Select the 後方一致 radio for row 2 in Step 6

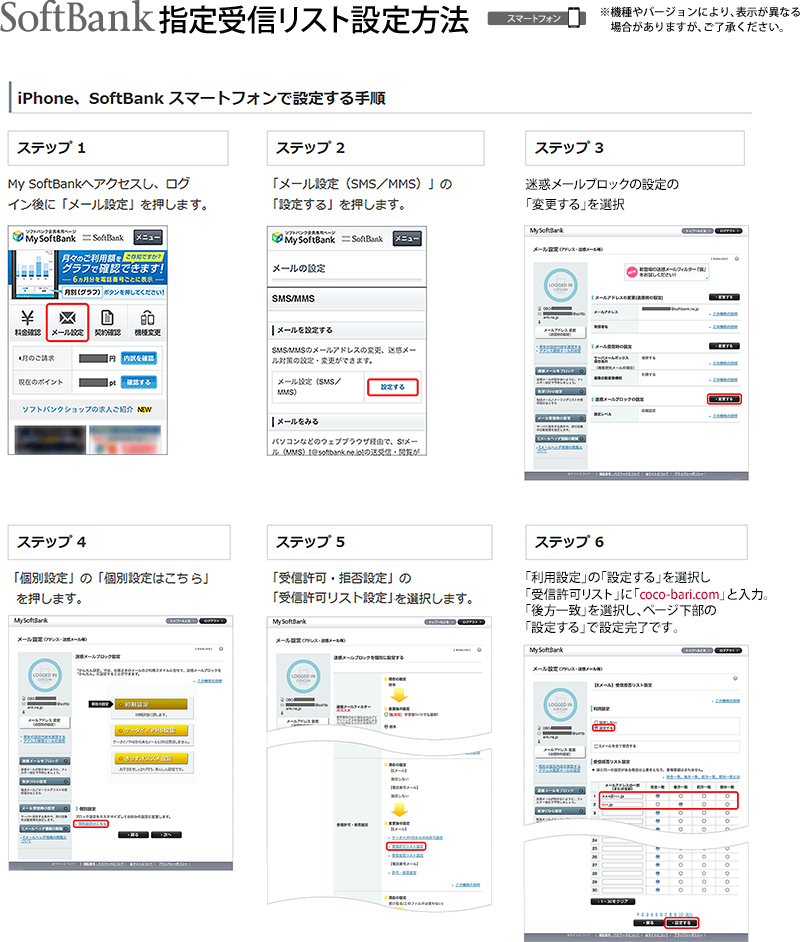point(680,804)
